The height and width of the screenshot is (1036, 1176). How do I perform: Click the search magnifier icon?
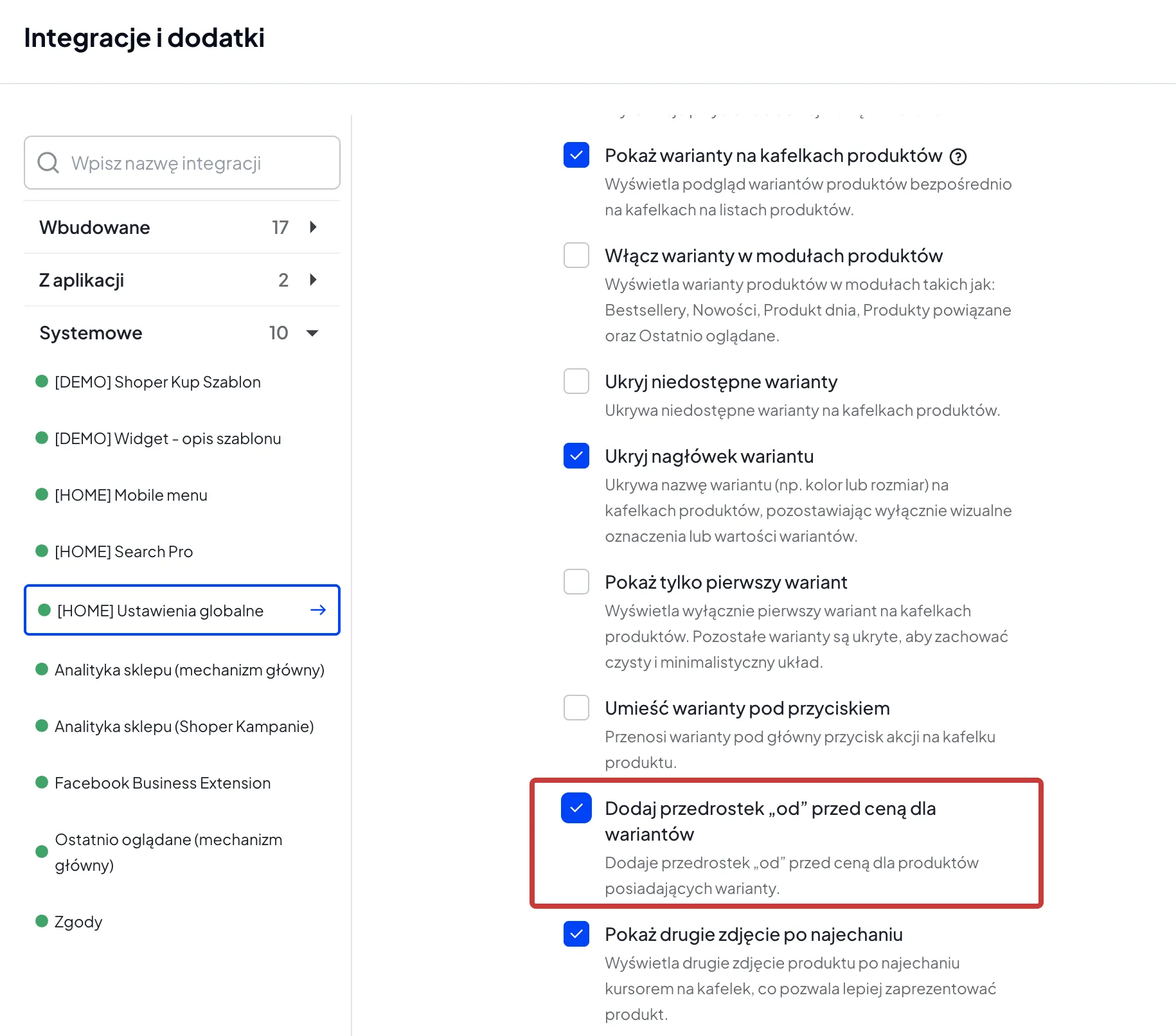tap(48, 163)
